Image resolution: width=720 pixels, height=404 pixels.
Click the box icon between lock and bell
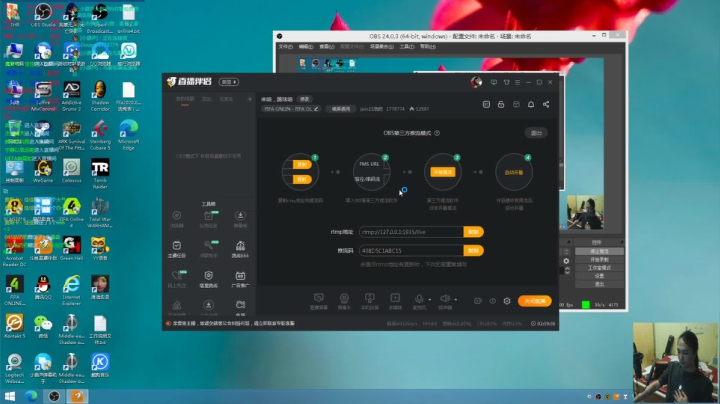(x=516, y=105)
